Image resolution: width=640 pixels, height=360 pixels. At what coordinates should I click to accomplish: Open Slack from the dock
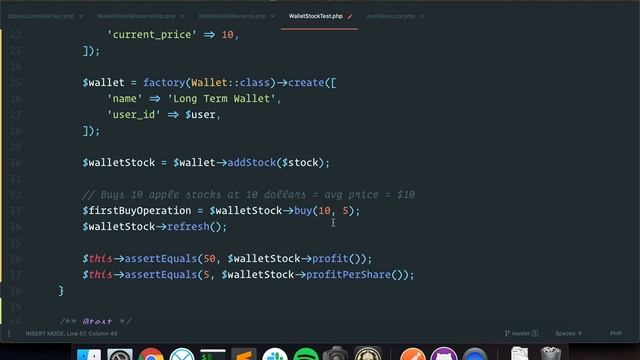point(275,354)
